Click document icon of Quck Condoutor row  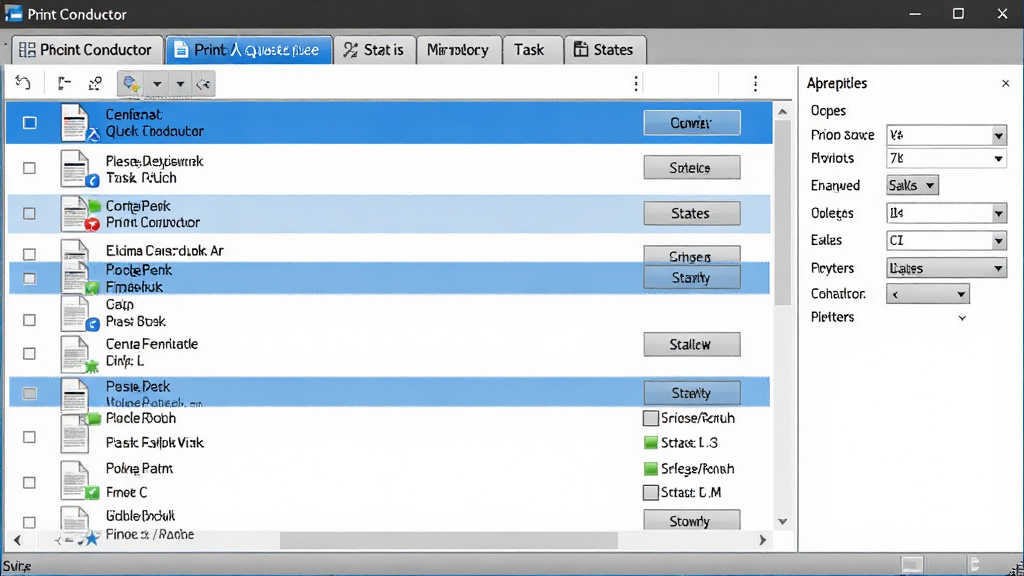78,123
